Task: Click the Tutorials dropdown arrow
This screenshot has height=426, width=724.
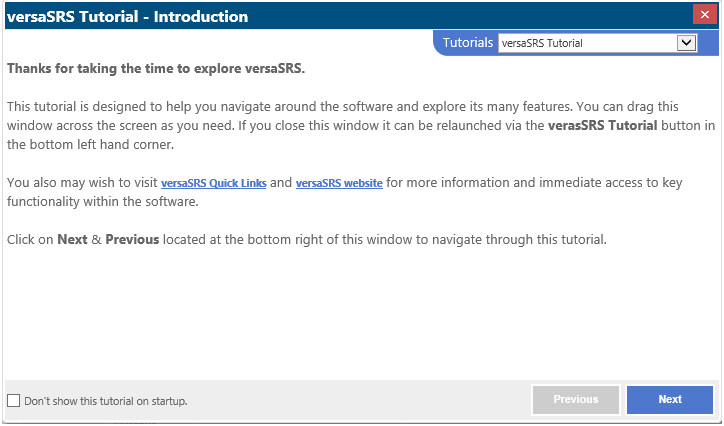Action: point(686,43)
